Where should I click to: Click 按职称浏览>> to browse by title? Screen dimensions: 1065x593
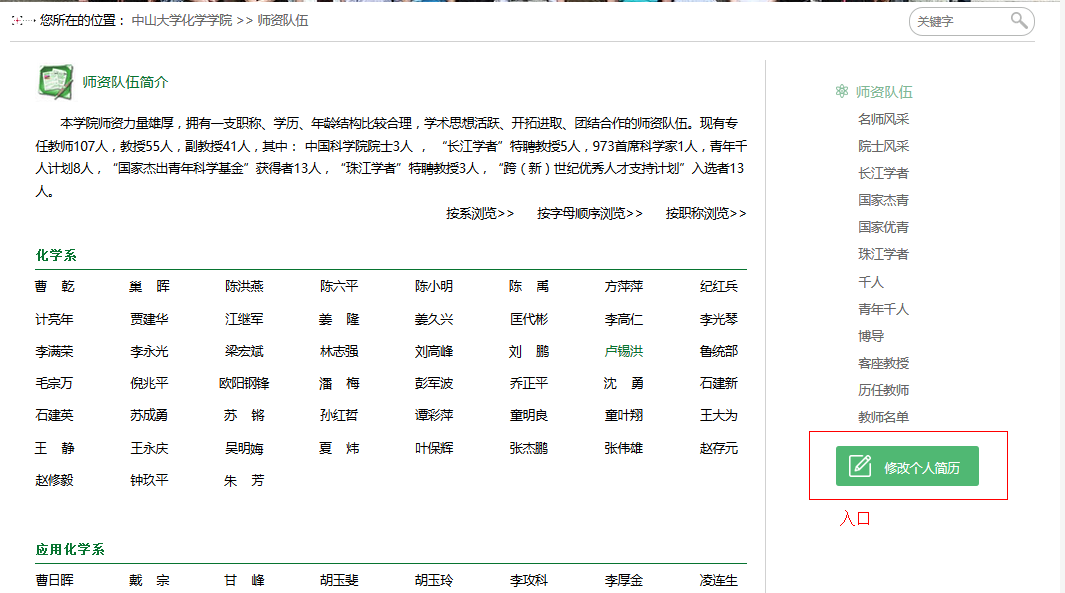[x=705, y=213]
